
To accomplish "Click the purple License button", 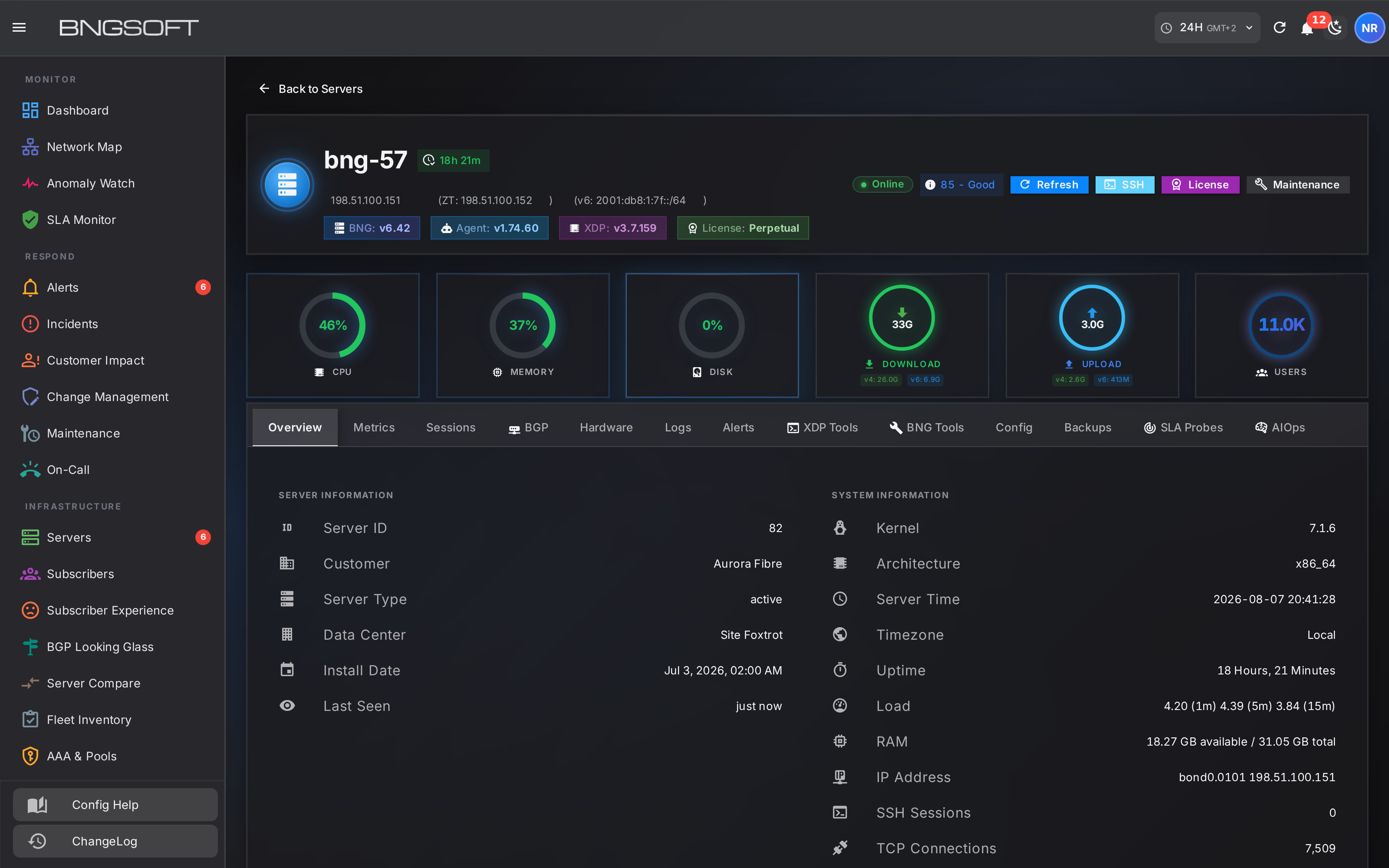I will coord(1200,185).
